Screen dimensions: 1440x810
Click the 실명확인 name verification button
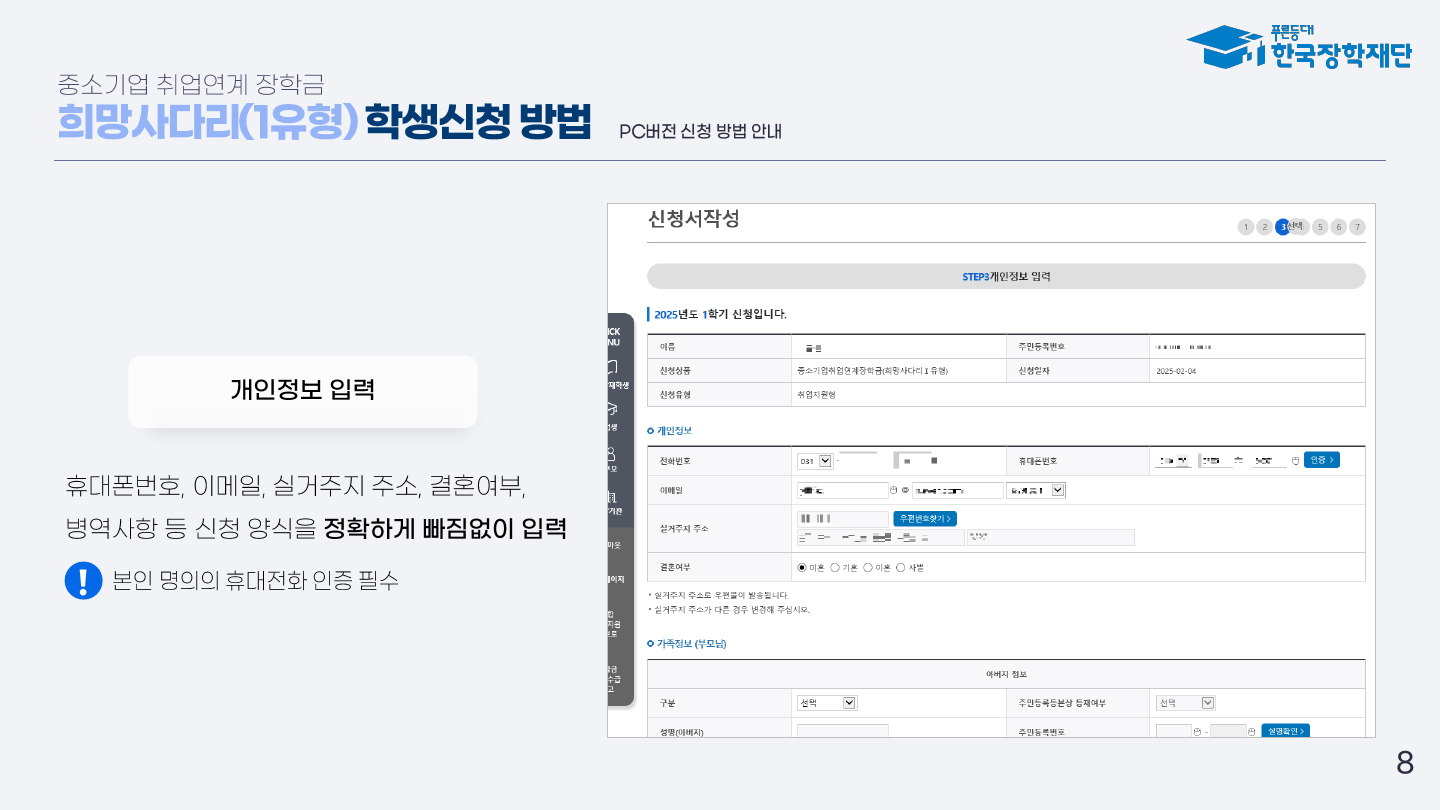coord(1285,731)
